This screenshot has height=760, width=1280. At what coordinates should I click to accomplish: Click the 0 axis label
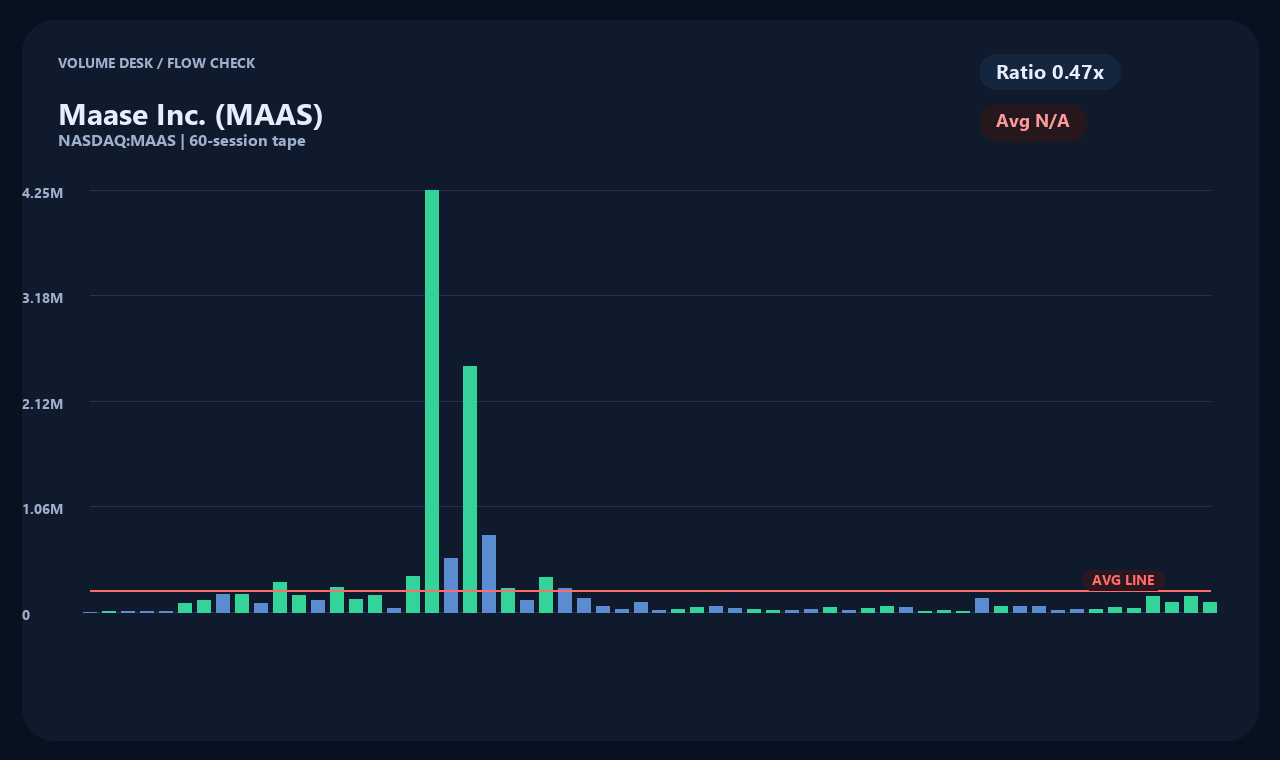pyautogui.click(x=26, y=615)
